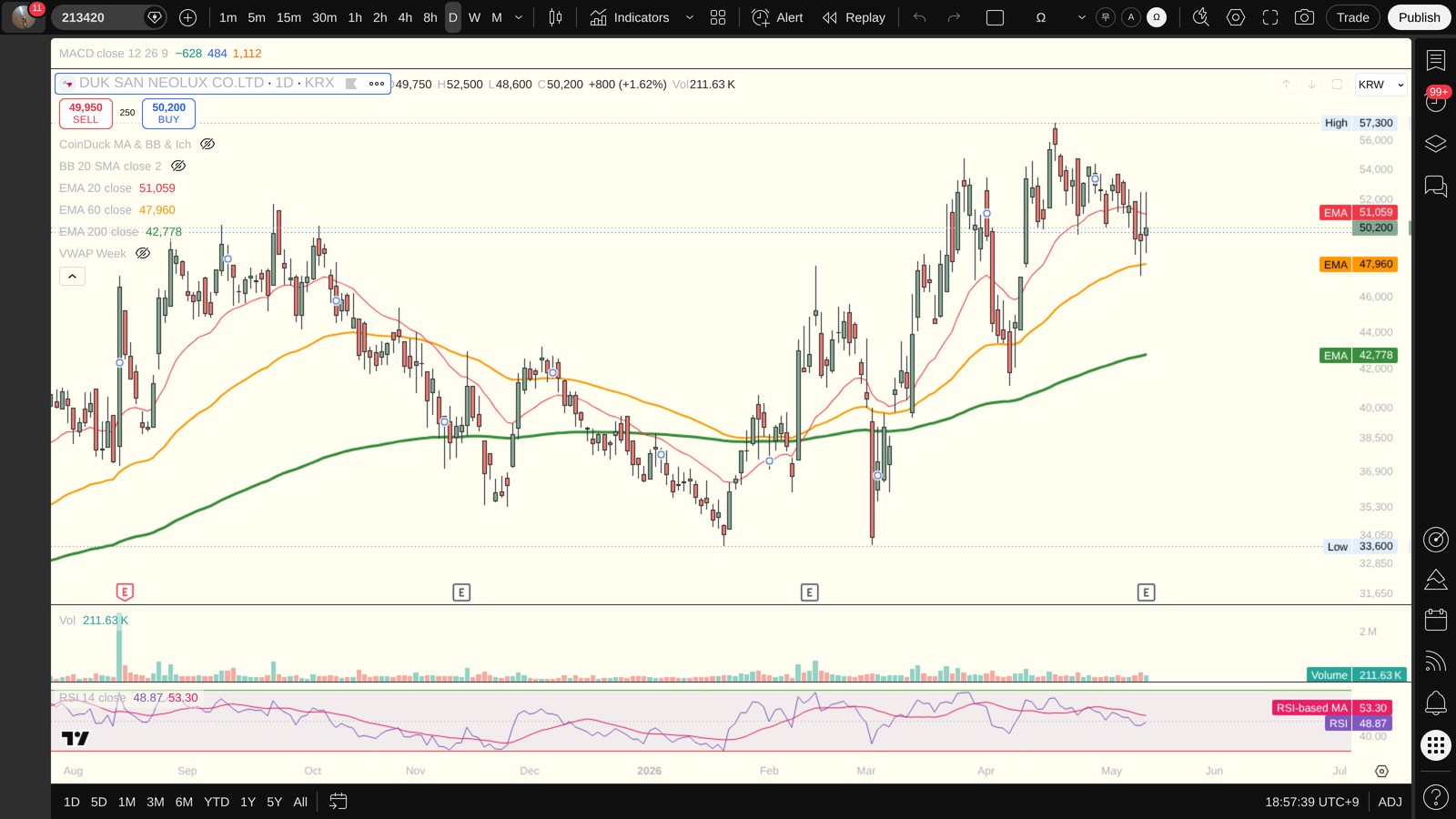Expand the Indicators favorites dropdown arrow

point(689,17)
